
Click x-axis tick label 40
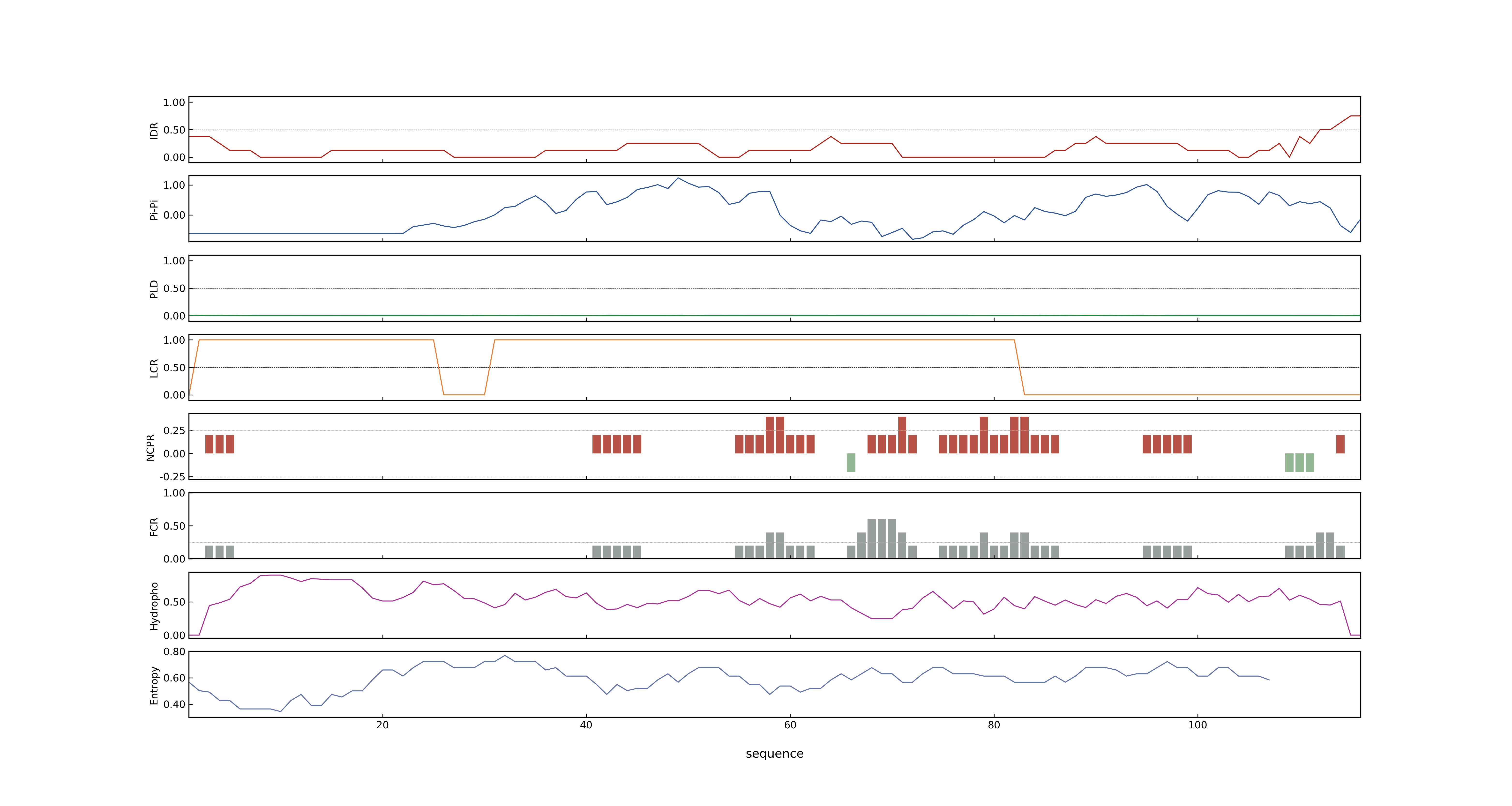click(x=586, y=725)
